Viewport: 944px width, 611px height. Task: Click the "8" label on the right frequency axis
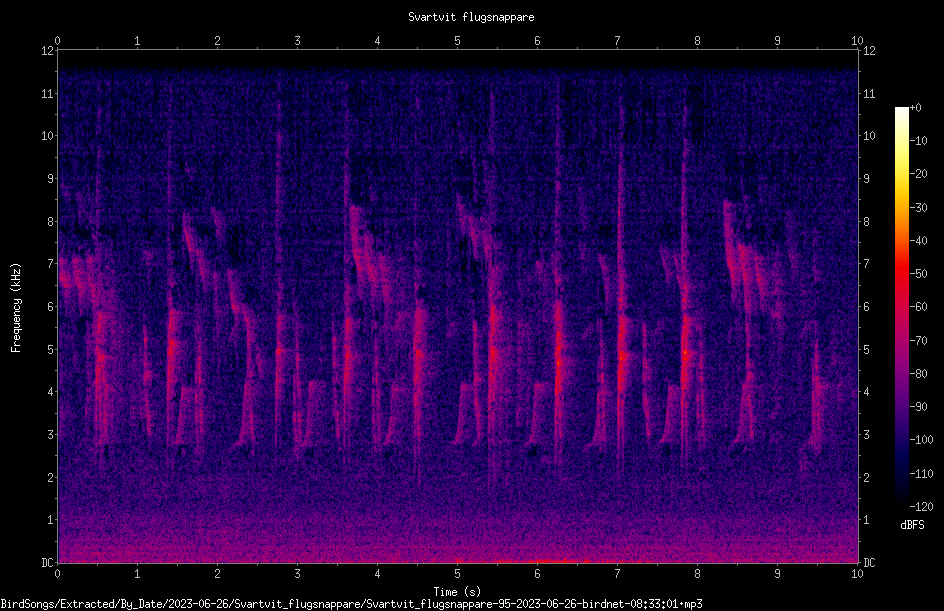pyautogui.click(x=866, y=222)
